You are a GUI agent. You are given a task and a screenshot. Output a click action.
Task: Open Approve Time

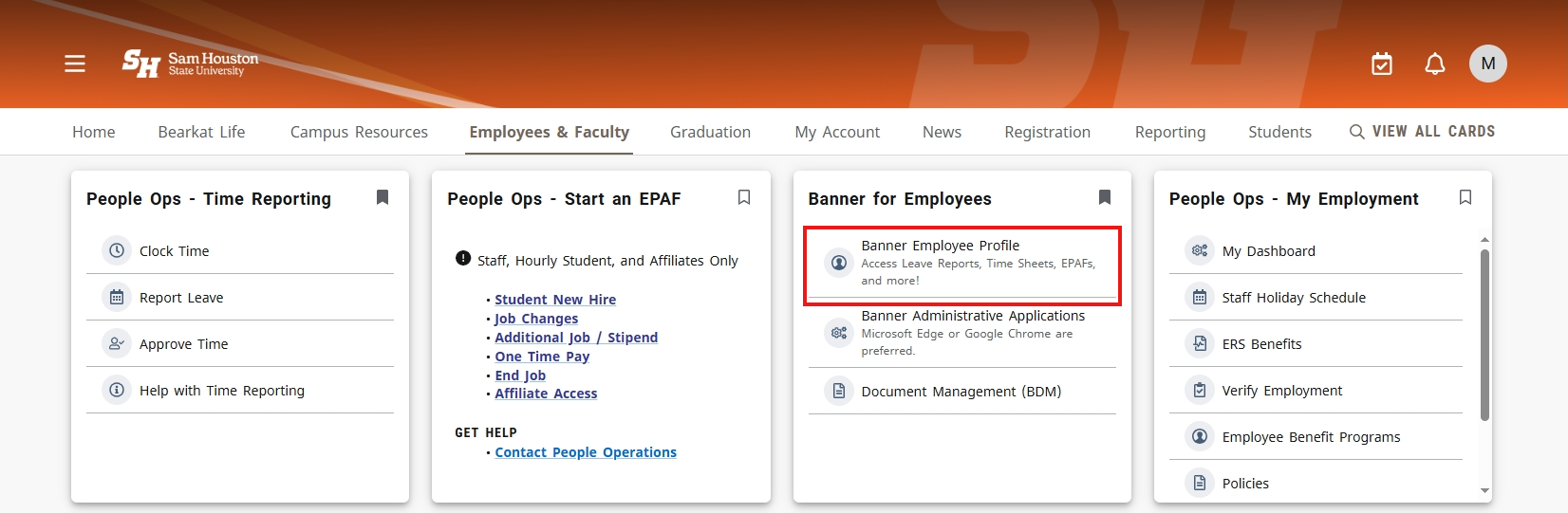pyautogui.click(x=240, y=344)
